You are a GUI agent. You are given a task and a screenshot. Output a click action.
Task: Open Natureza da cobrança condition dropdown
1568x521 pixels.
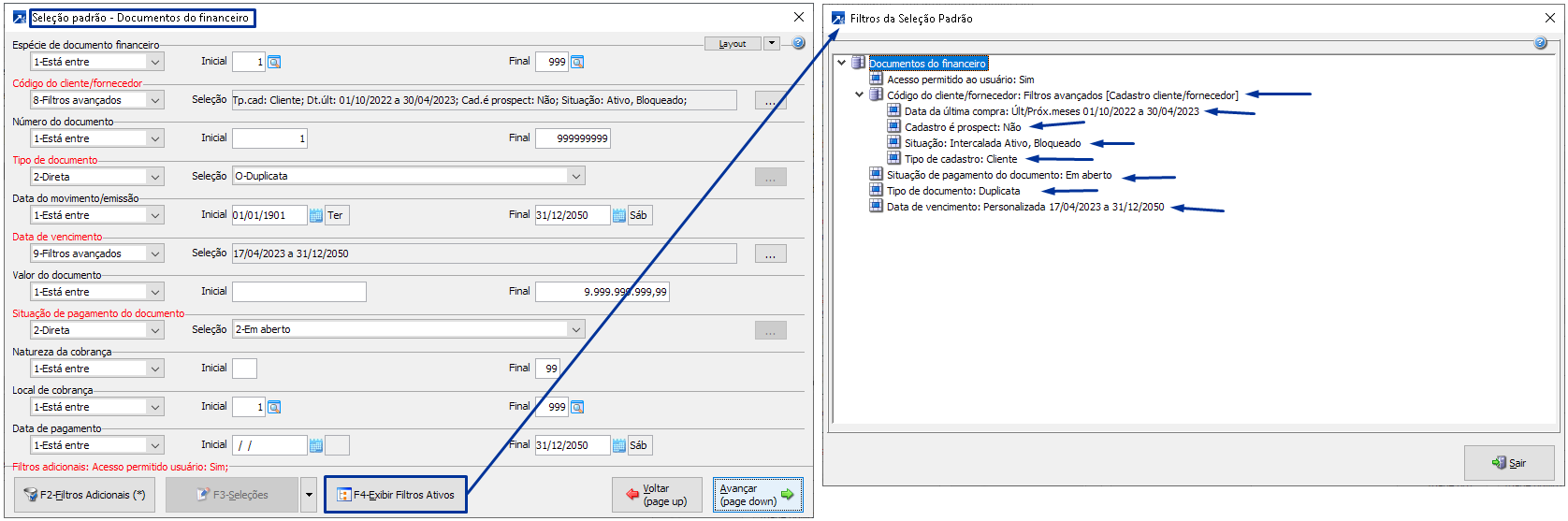(155, 369)
